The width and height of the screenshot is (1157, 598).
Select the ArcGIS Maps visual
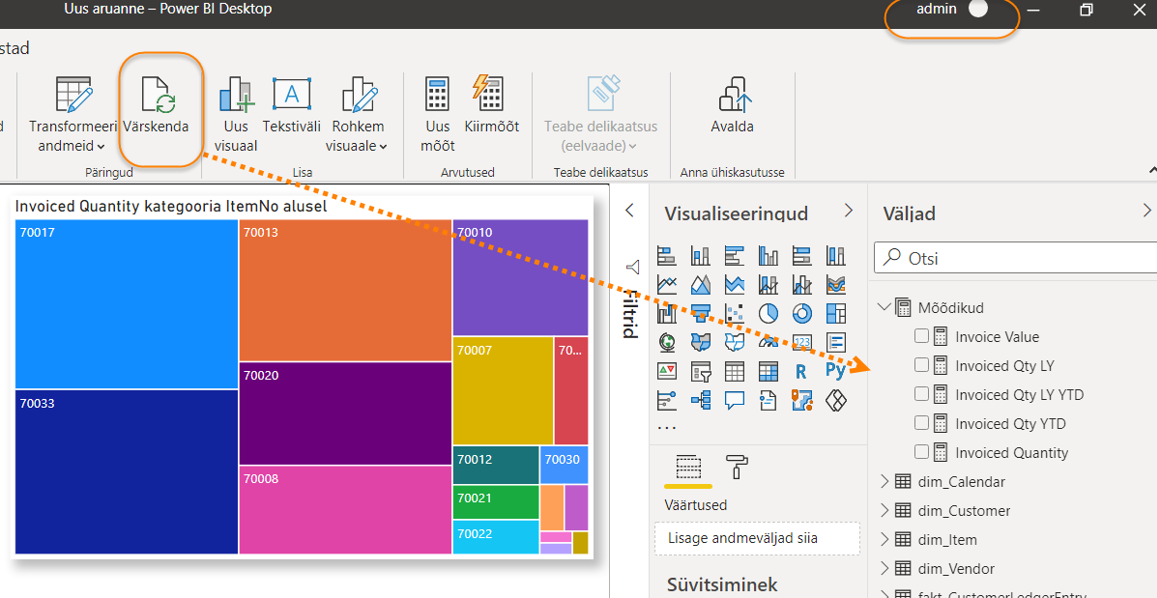click(x=802, y=399)
